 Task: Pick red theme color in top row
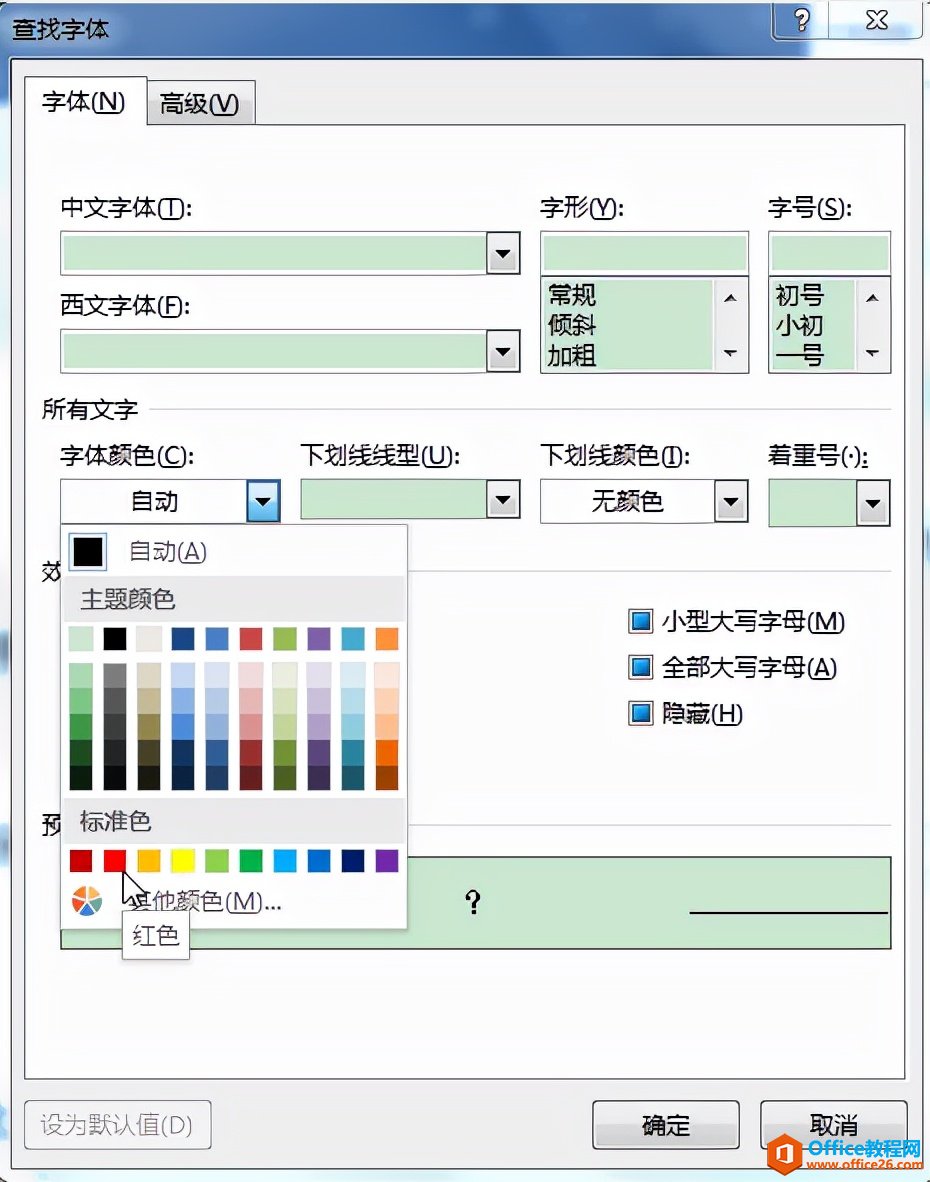click(x=251, y=638)
